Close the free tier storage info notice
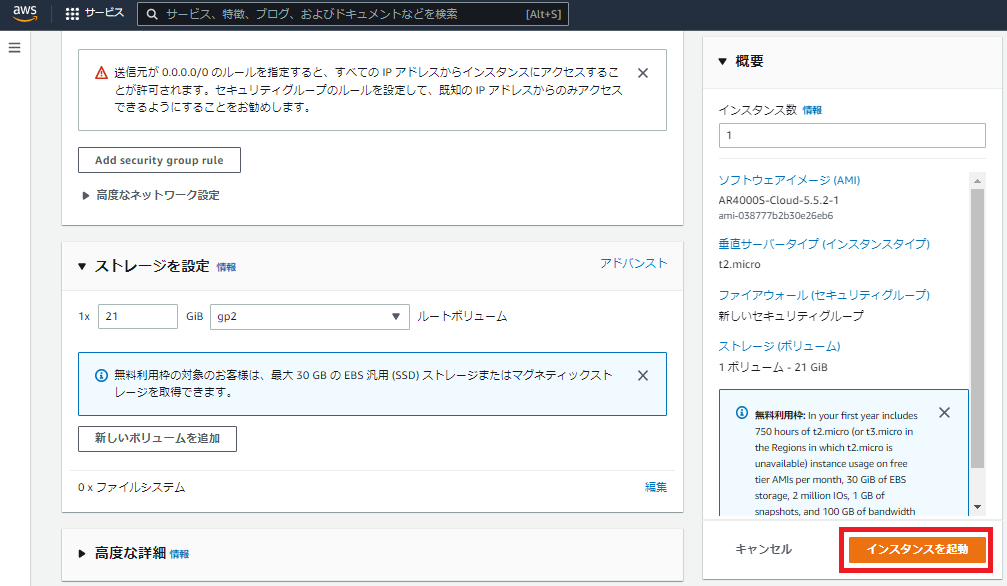The width and height of the screenshot is (1007, 586). pos(643,376)
